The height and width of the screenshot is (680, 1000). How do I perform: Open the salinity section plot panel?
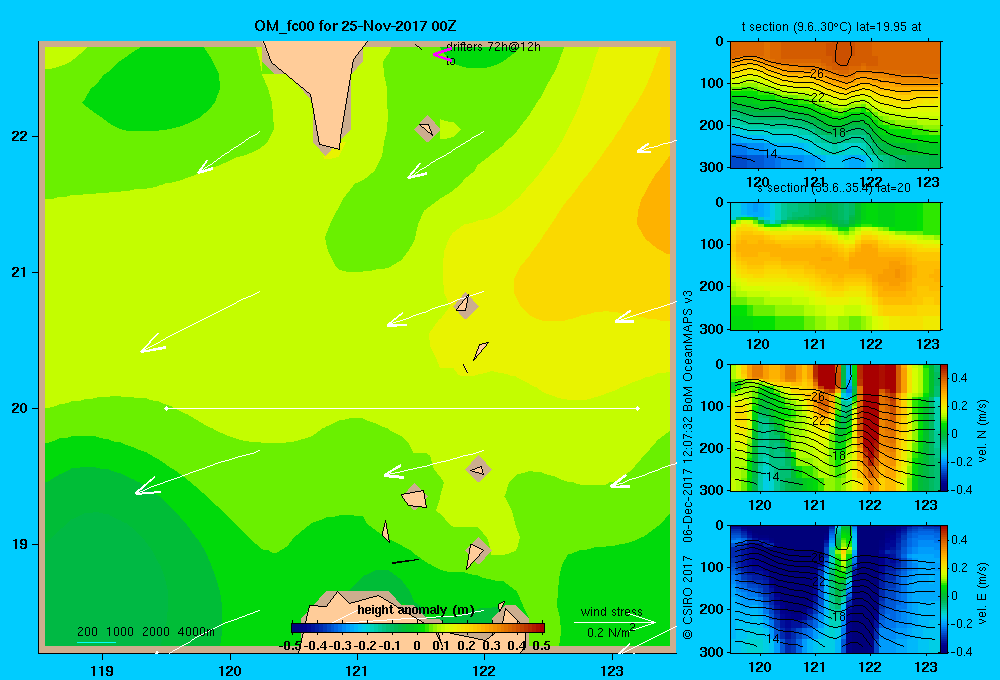click(x=835, y=266)
